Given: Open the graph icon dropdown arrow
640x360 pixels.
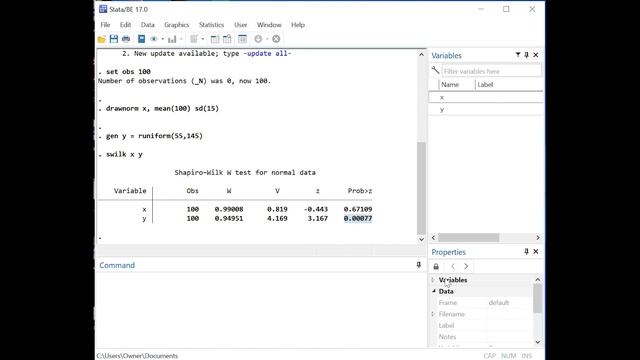Looking at the screenshot, I should coord(181,39).
